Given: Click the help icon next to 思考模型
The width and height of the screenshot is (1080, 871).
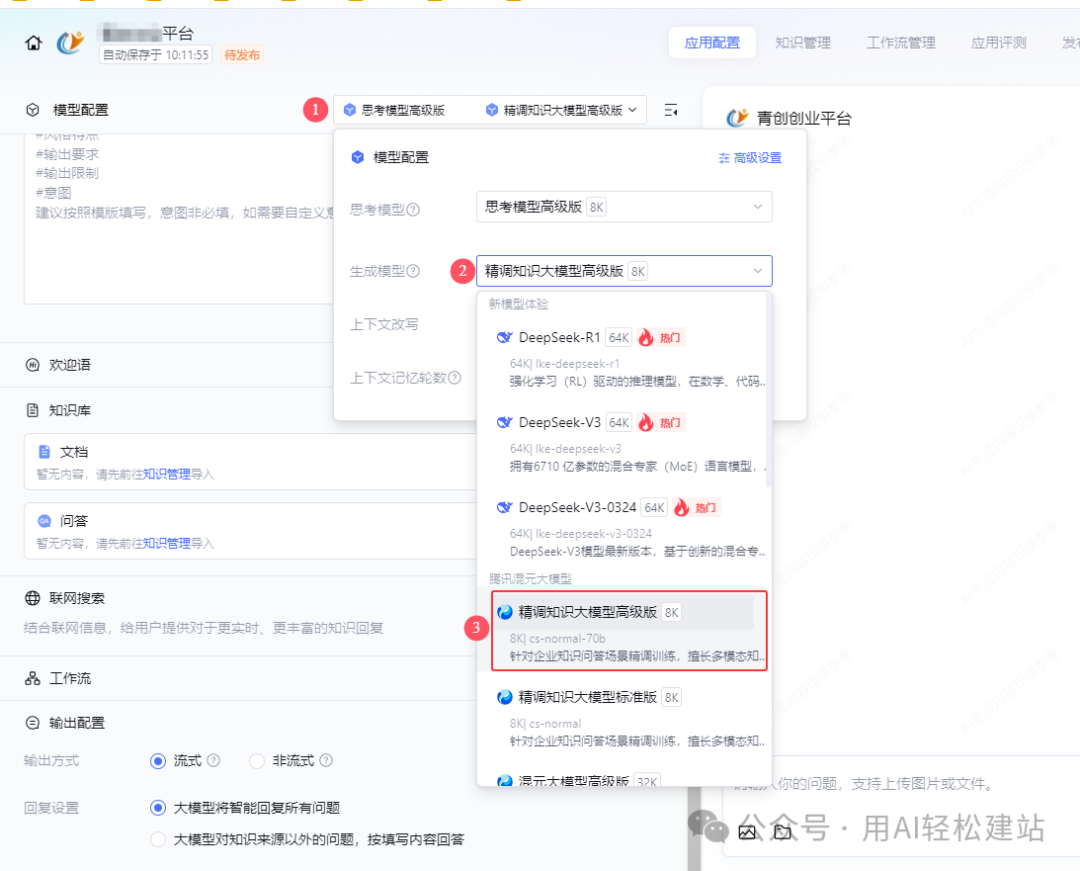Looking at the screenshot, I should click(x=413, y=209).
